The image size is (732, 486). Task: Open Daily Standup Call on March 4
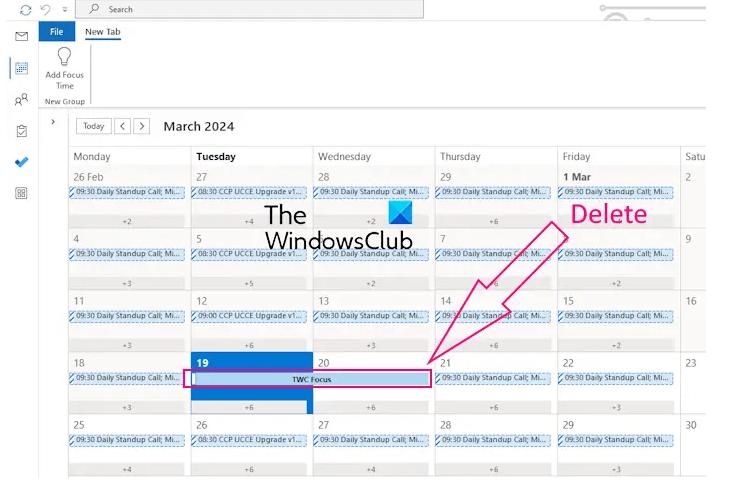pos(127,254)
